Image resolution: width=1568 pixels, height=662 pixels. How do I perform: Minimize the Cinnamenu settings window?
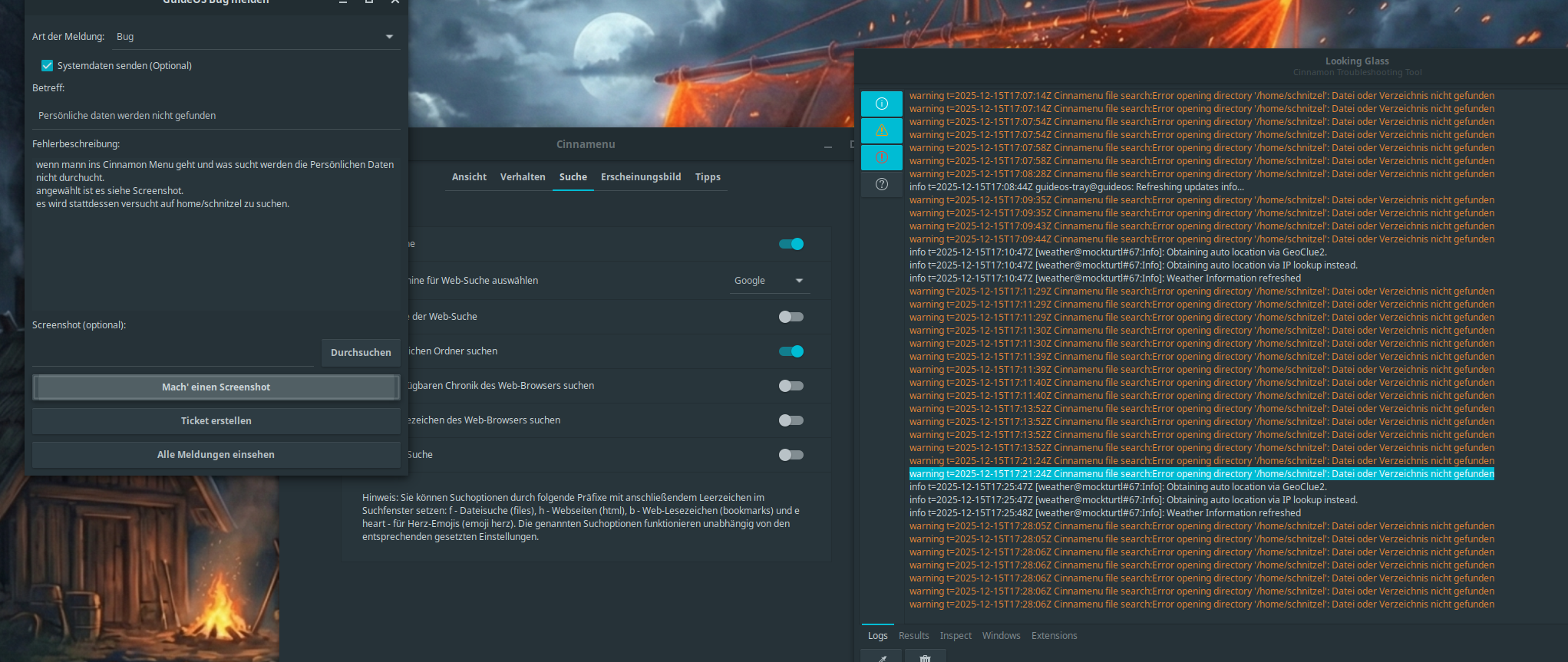click(x=828, y=145)
